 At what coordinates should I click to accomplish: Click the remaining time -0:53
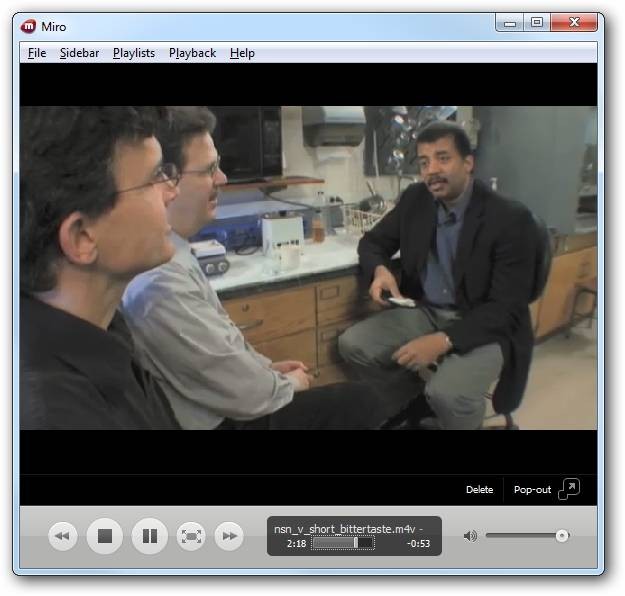pyautogui.click(x=418, y=543)
